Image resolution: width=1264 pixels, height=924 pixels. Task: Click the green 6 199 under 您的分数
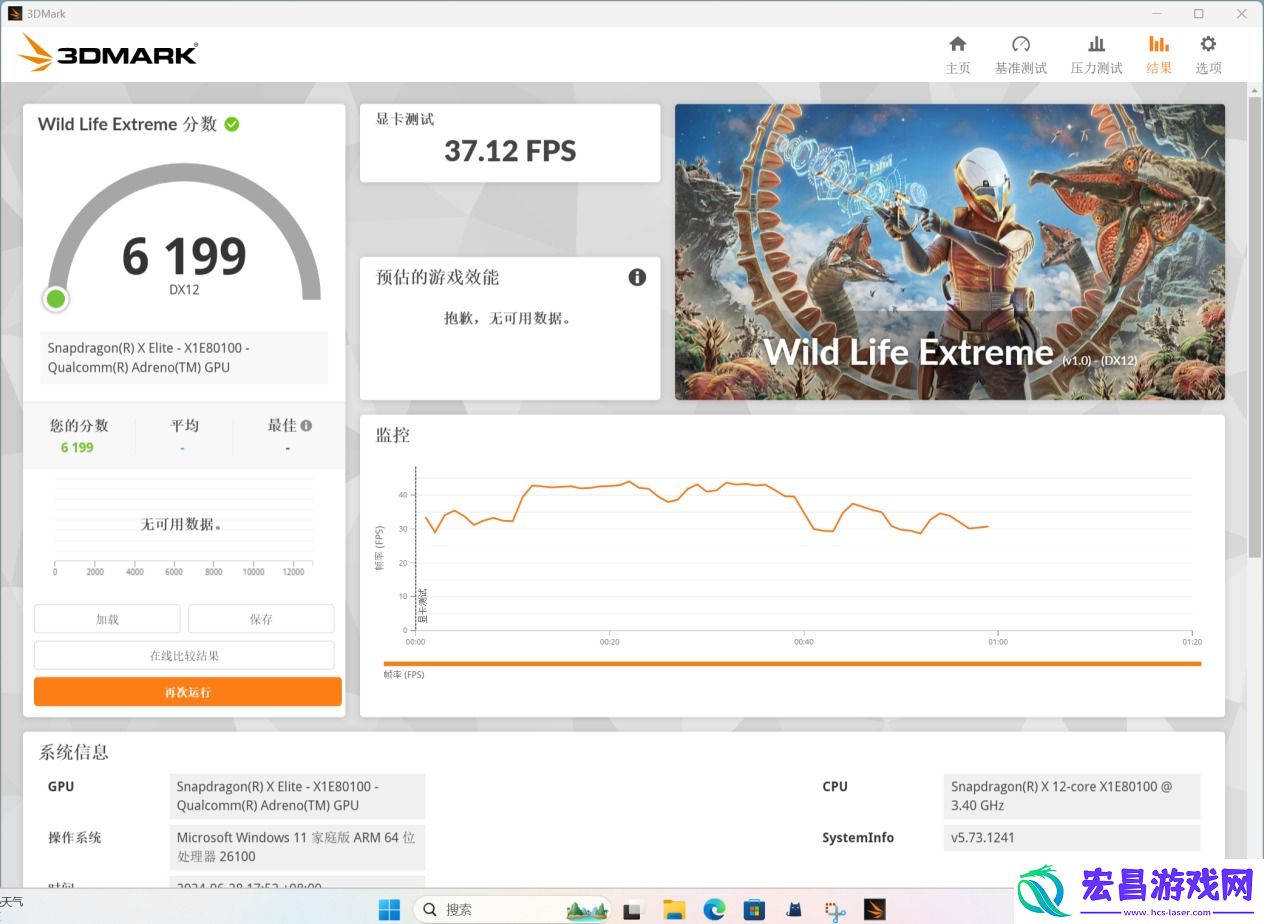pyautogui.click(x=77, y=447)
